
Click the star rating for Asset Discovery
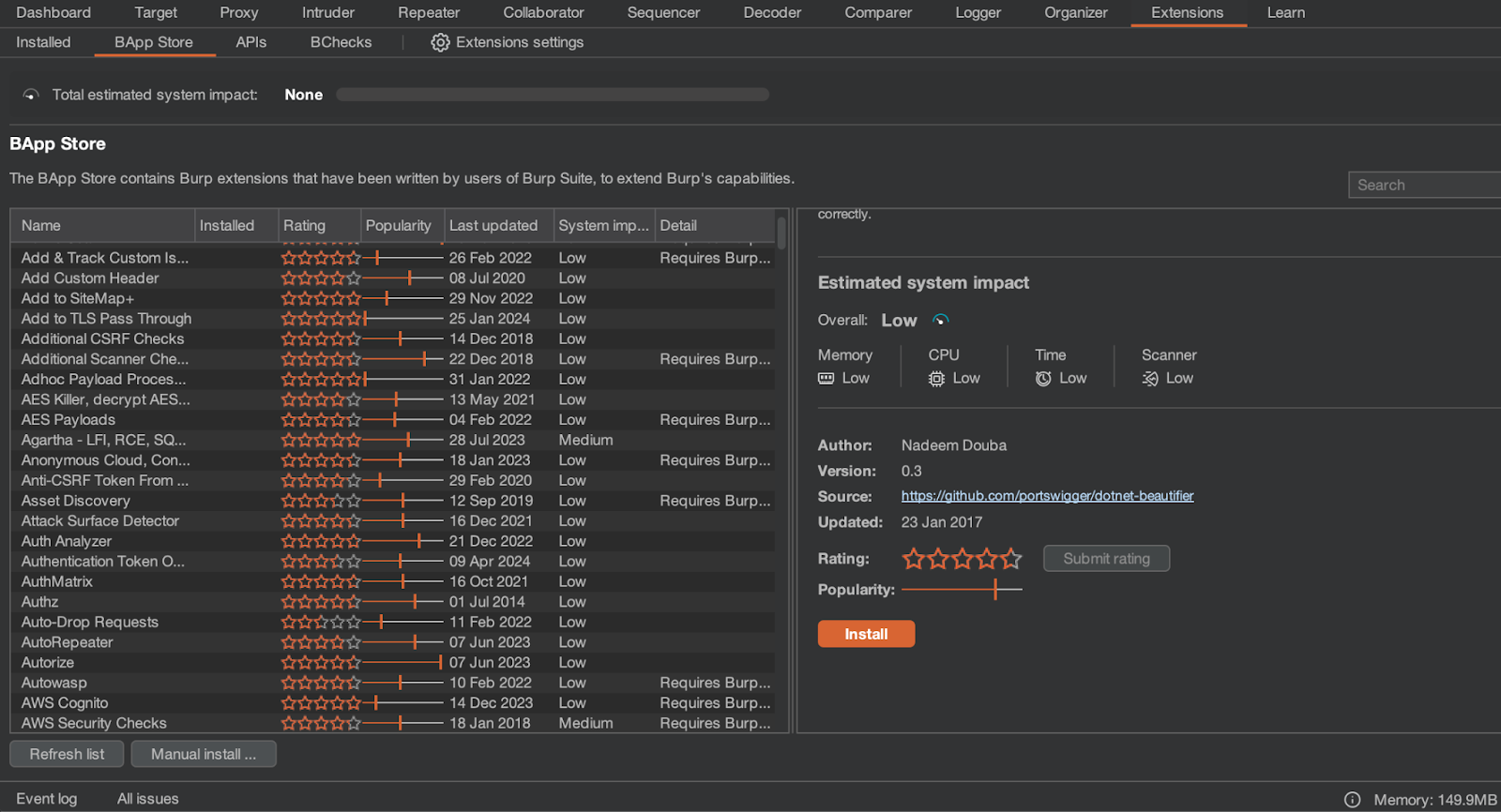coord(321,501)
